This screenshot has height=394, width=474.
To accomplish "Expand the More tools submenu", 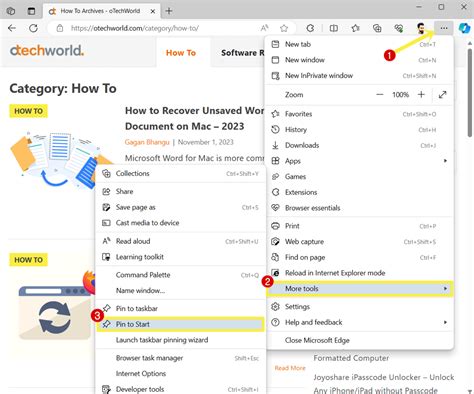I will click(359, 289).
